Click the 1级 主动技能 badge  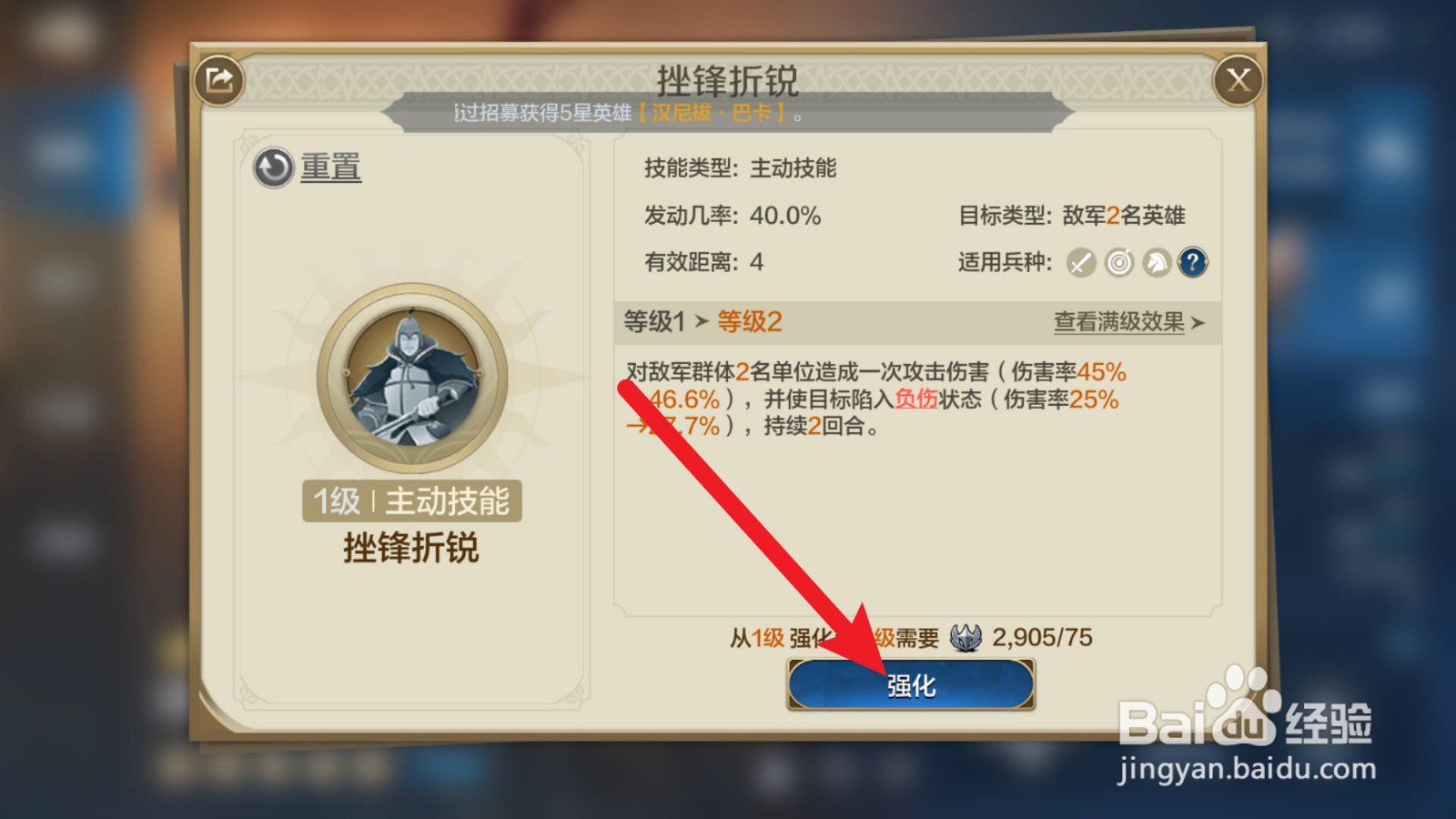click(x=412, y=501)
